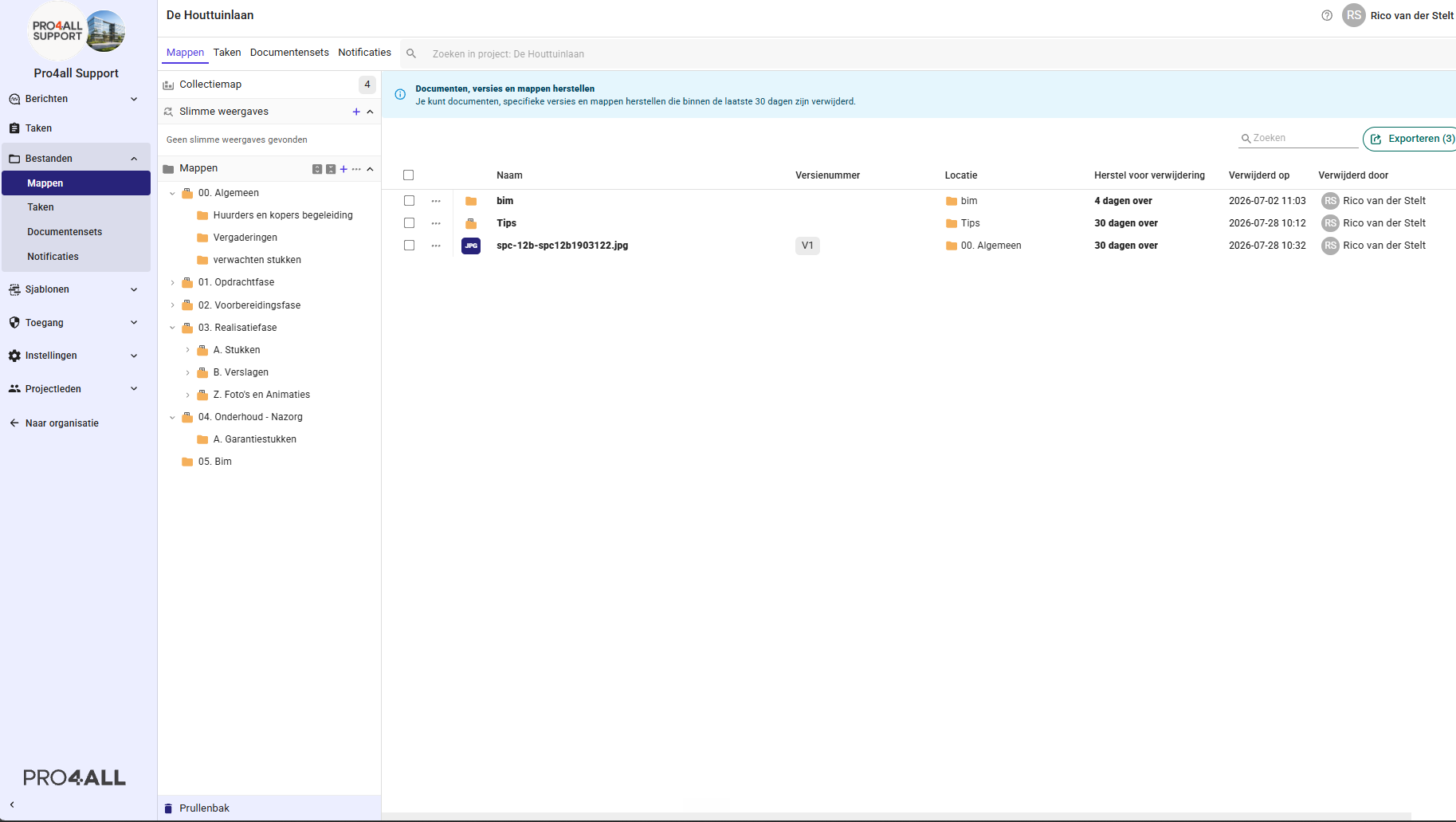Image resolution: width=1456 pixels, height=822 pixels.
Task: Collapse the sidebar with bottom-left arrow
Action: click(12, 804)
